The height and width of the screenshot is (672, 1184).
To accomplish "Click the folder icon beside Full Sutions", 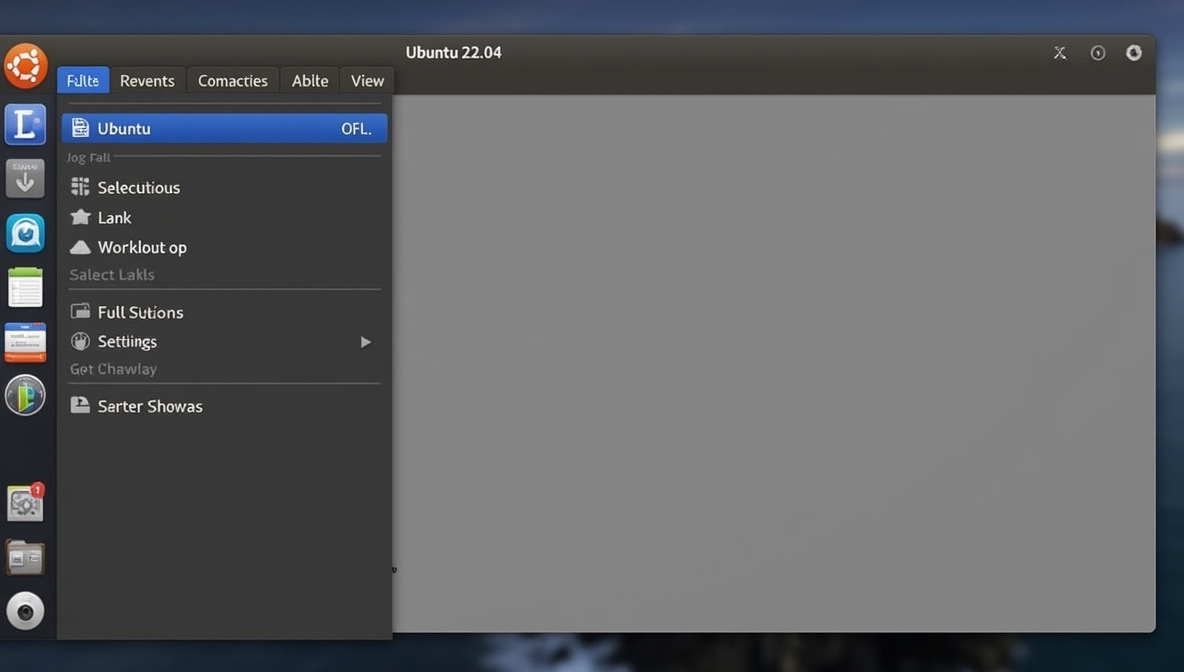I will (80, 311).
